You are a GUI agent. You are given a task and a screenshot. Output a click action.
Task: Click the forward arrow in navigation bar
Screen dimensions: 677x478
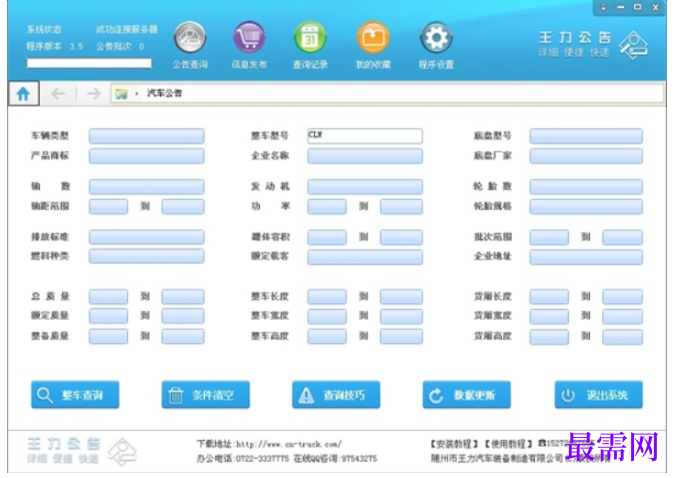click(93, 93)
